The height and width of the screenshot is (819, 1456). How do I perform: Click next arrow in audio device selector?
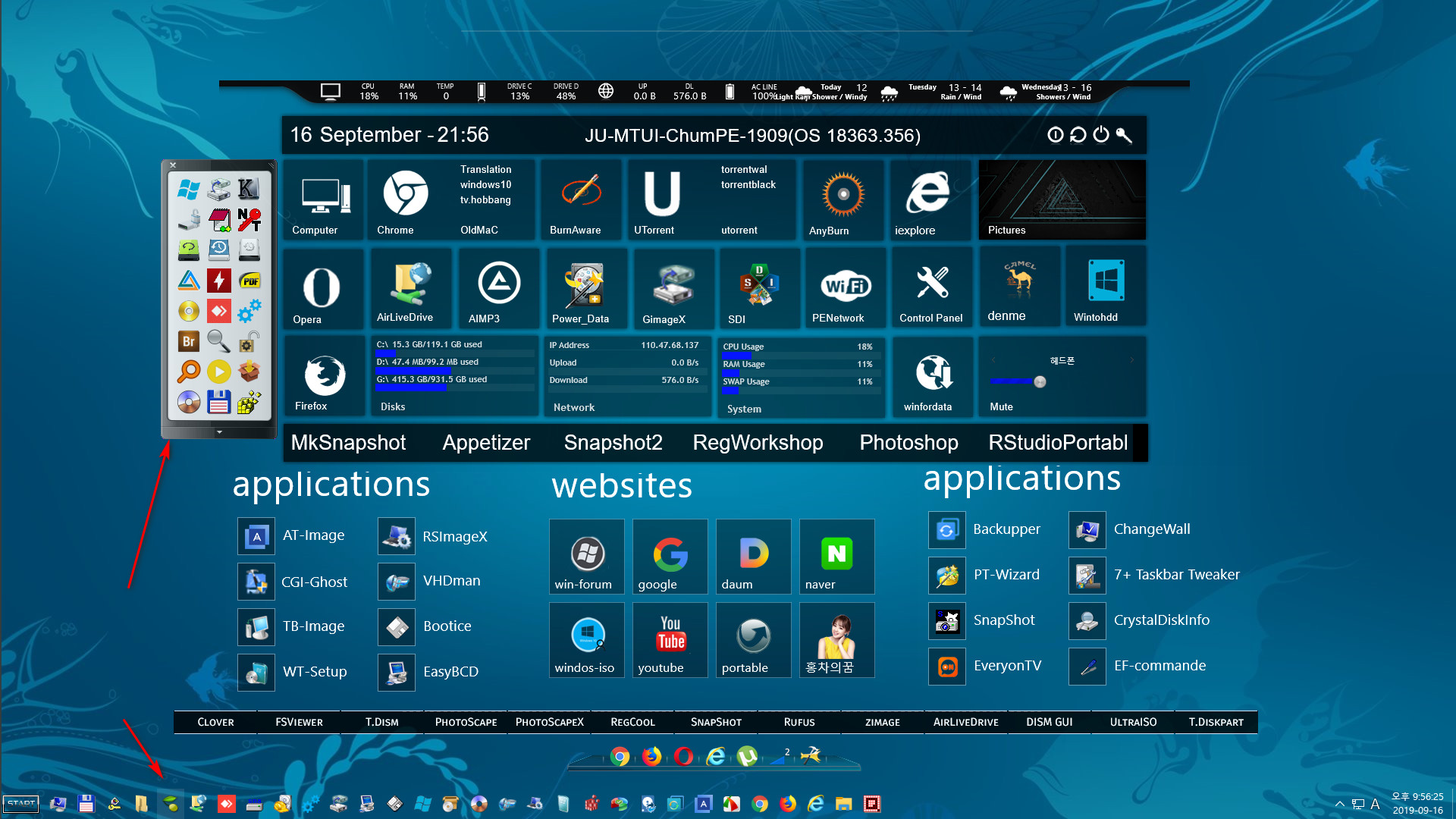pyautogui.click(x=1132, y=360)
